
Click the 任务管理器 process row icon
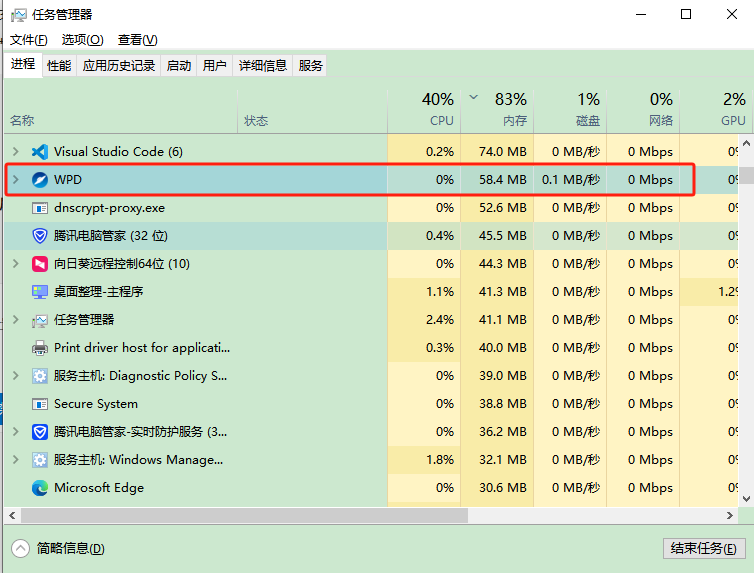39,320
